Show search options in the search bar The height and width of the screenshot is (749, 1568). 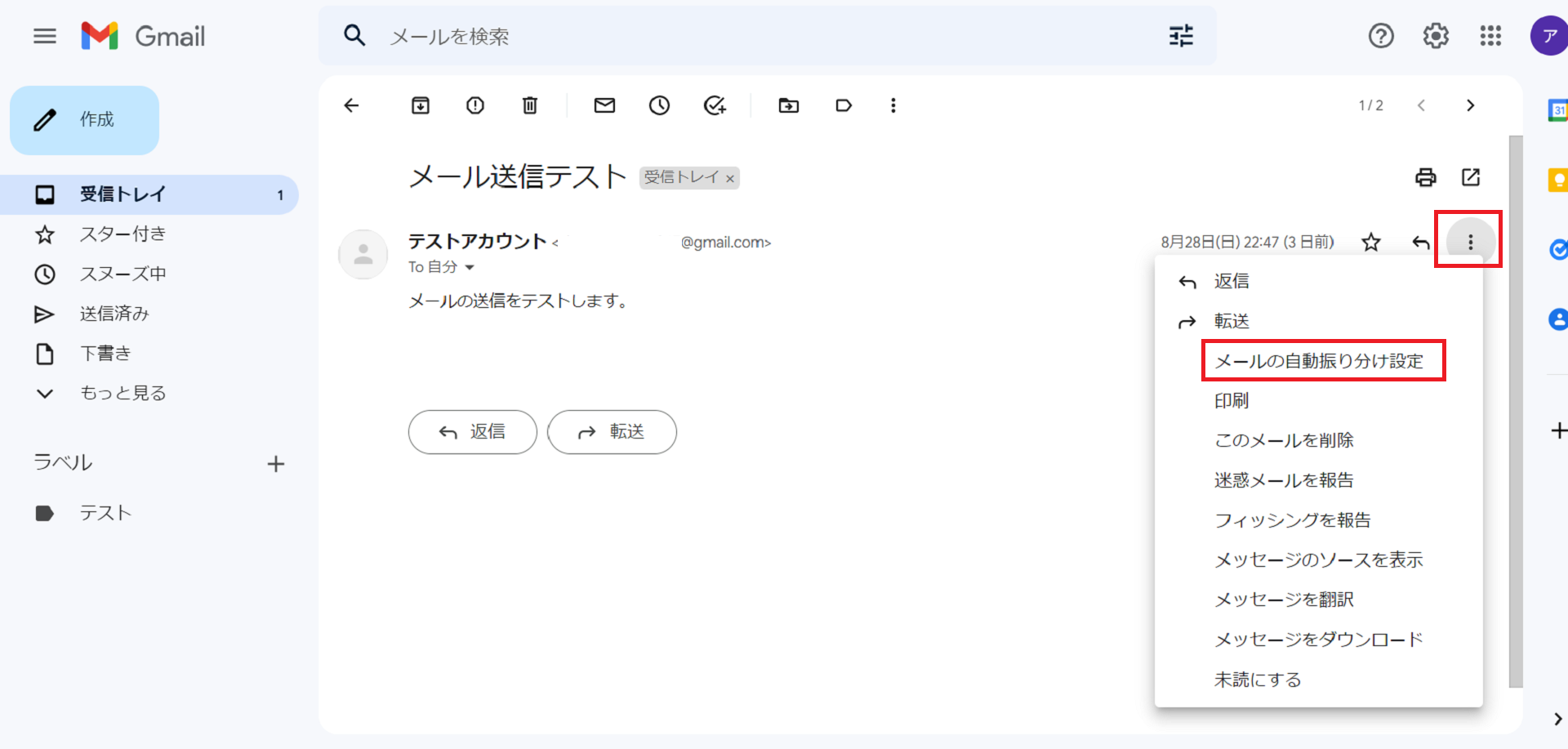tap(1181, 36)
